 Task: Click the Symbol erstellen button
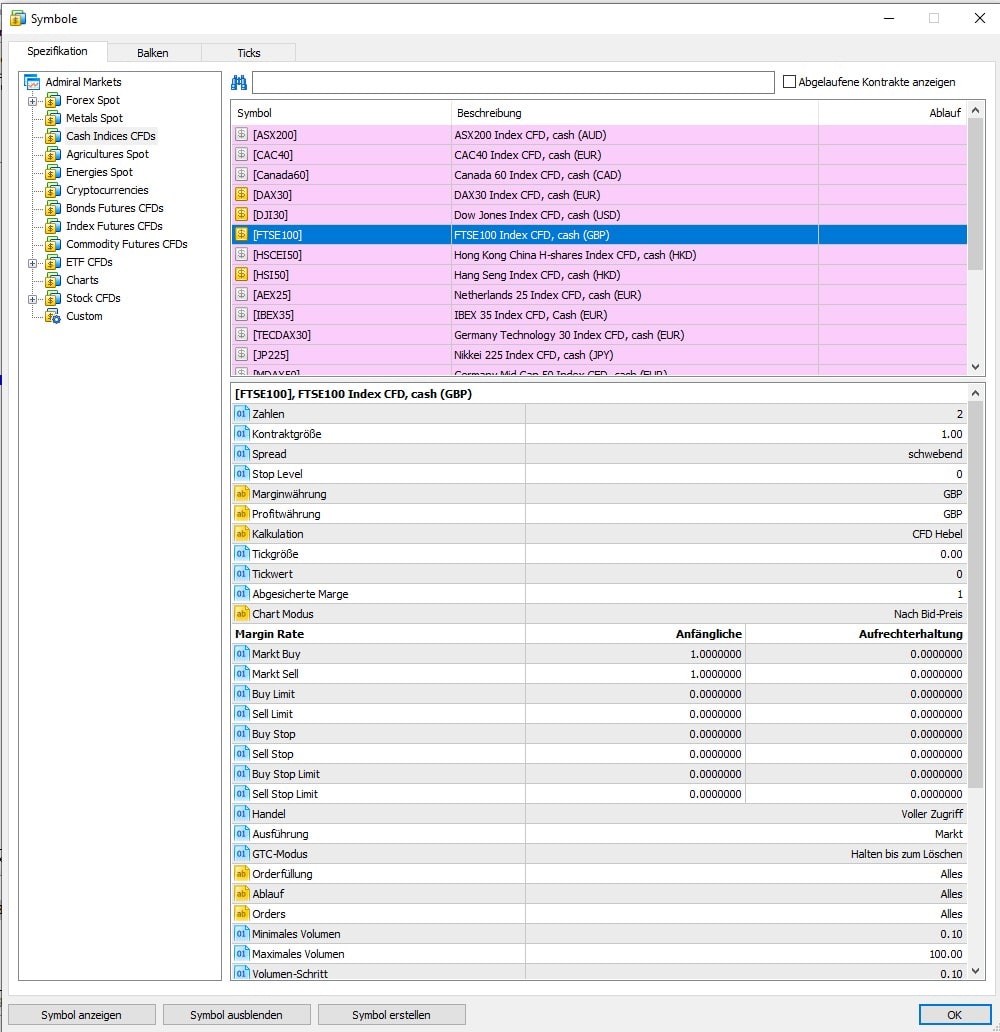click(x=391, y=1015)
